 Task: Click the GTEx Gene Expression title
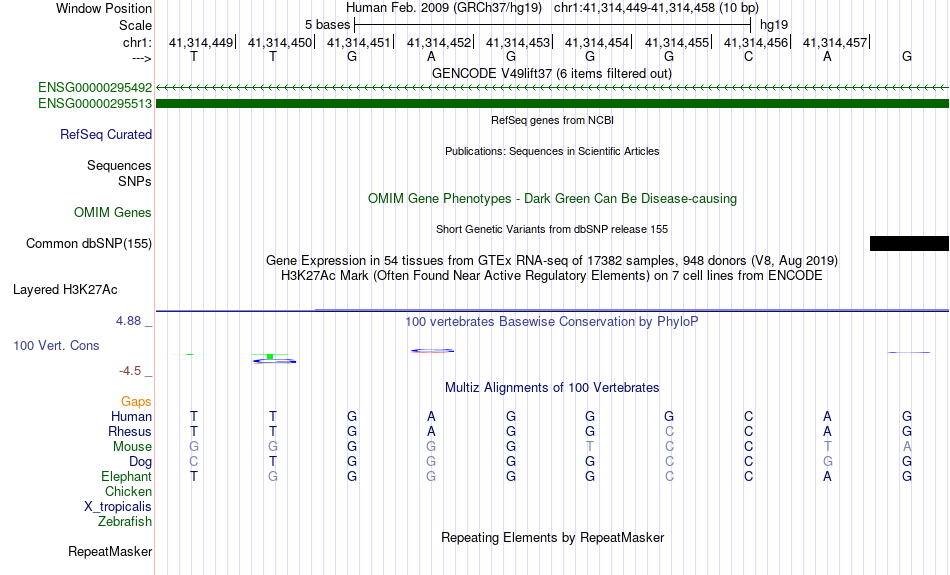(x=552, y=261)
